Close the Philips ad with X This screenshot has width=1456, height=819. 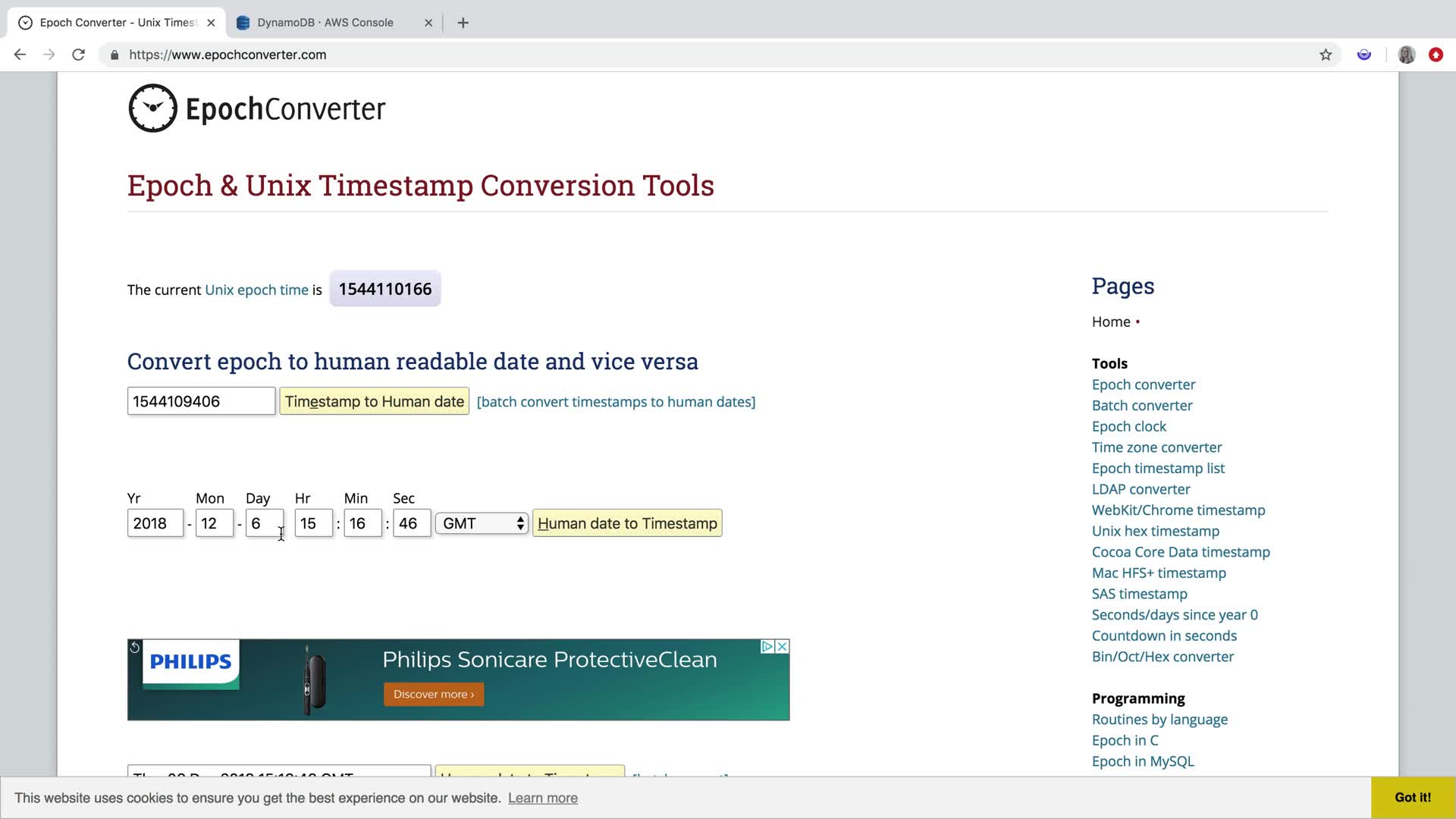782,647
